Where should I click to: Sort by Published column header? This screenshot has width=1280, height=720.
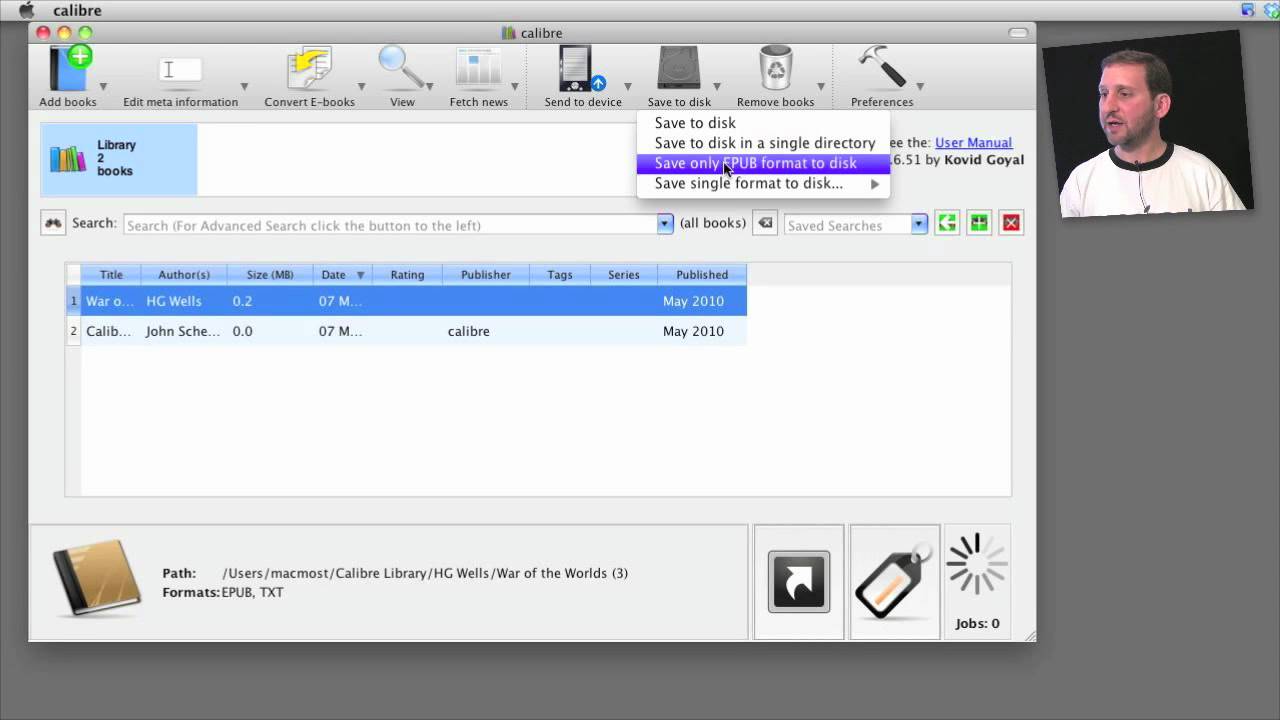point(702,274)
